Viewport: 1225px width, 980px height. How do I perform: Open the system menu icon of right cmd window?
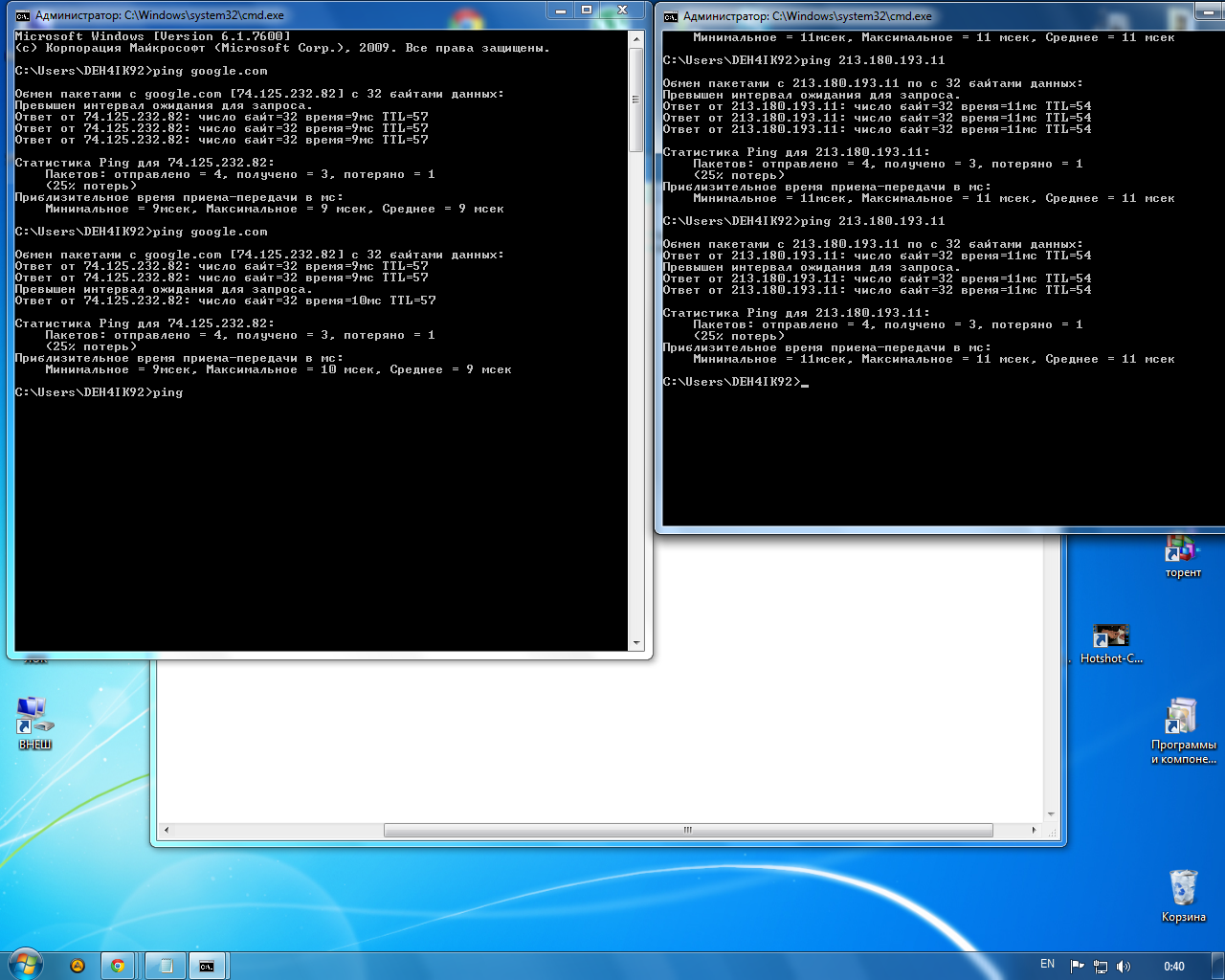click(x=671, y=16)
